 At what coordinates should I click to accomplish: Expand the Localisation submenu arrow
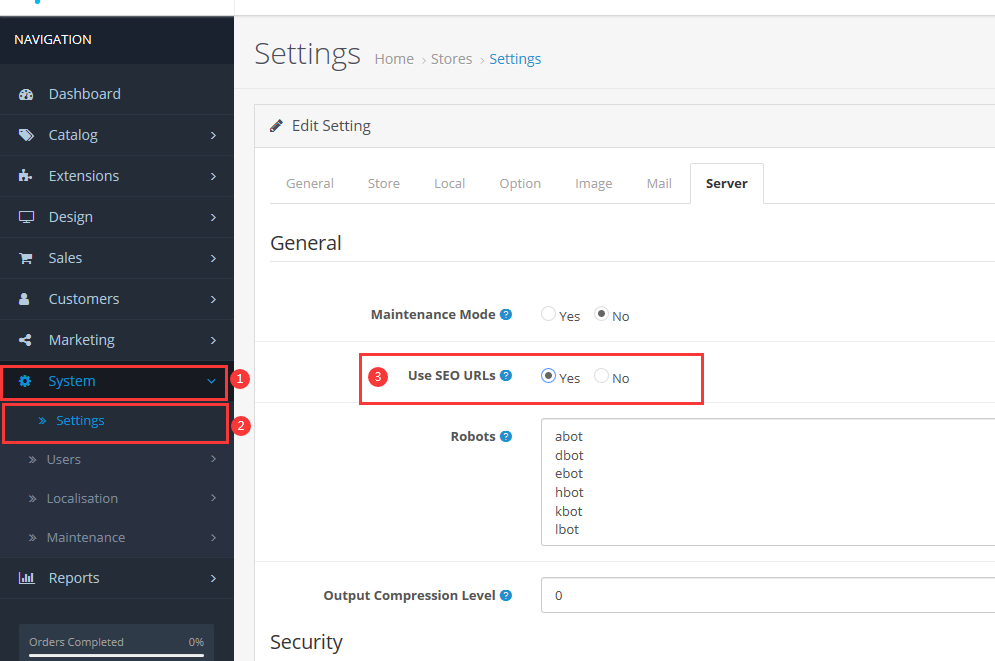pyautogui.click(x=213, y=498)
